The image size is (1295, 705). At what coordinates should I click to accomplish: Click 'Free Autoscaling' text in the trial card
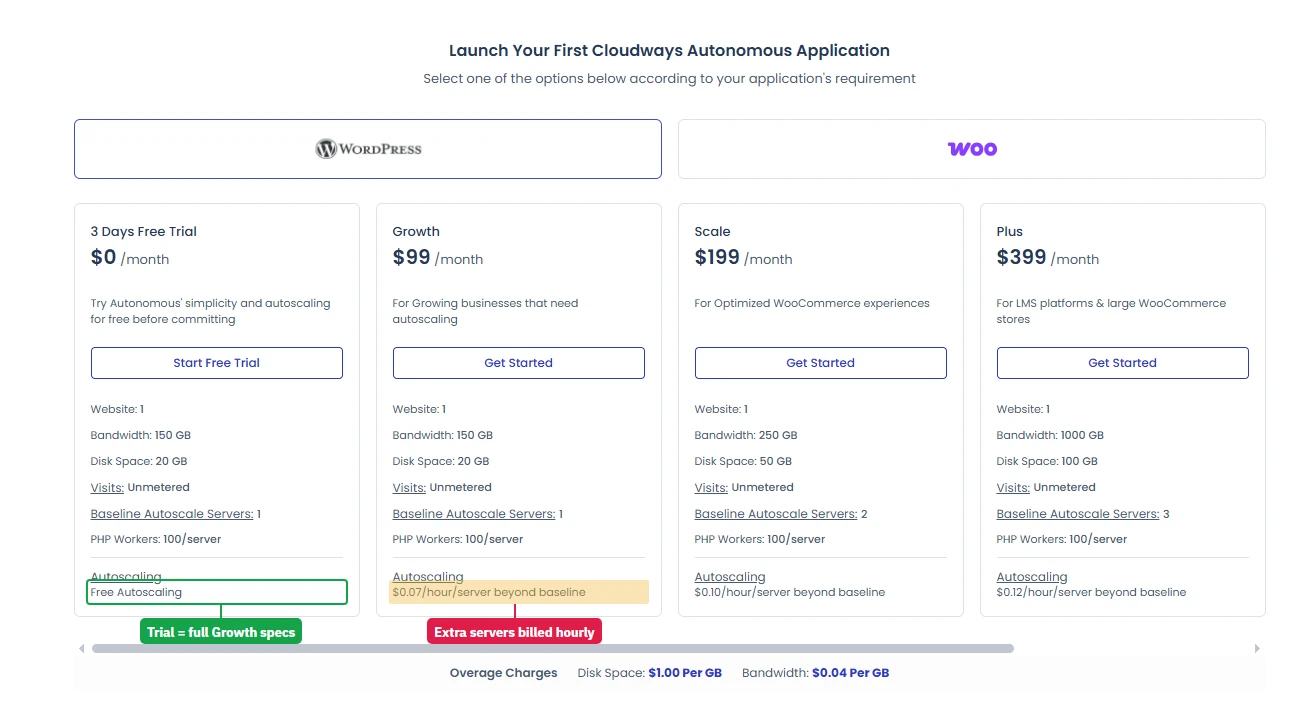pyautogui.click(x=137, y=592)
